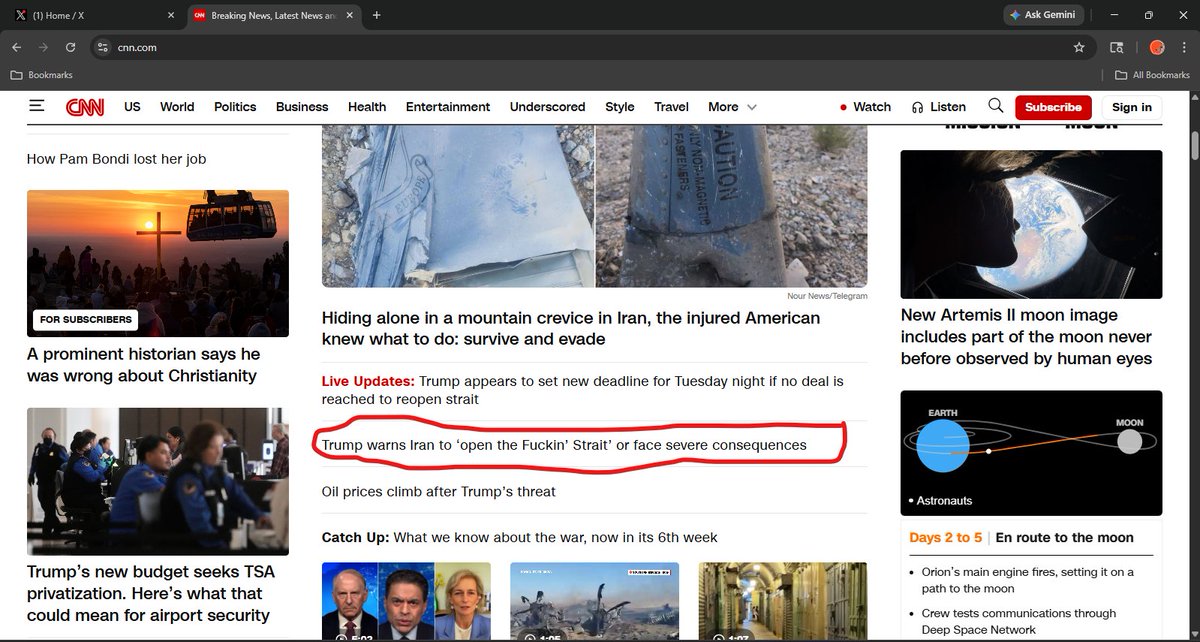Open 'Hiding alone in a mountain crevice' headline
This screenshot has width=1200, height=642.
pyautogui.click(x=571, y=328)
